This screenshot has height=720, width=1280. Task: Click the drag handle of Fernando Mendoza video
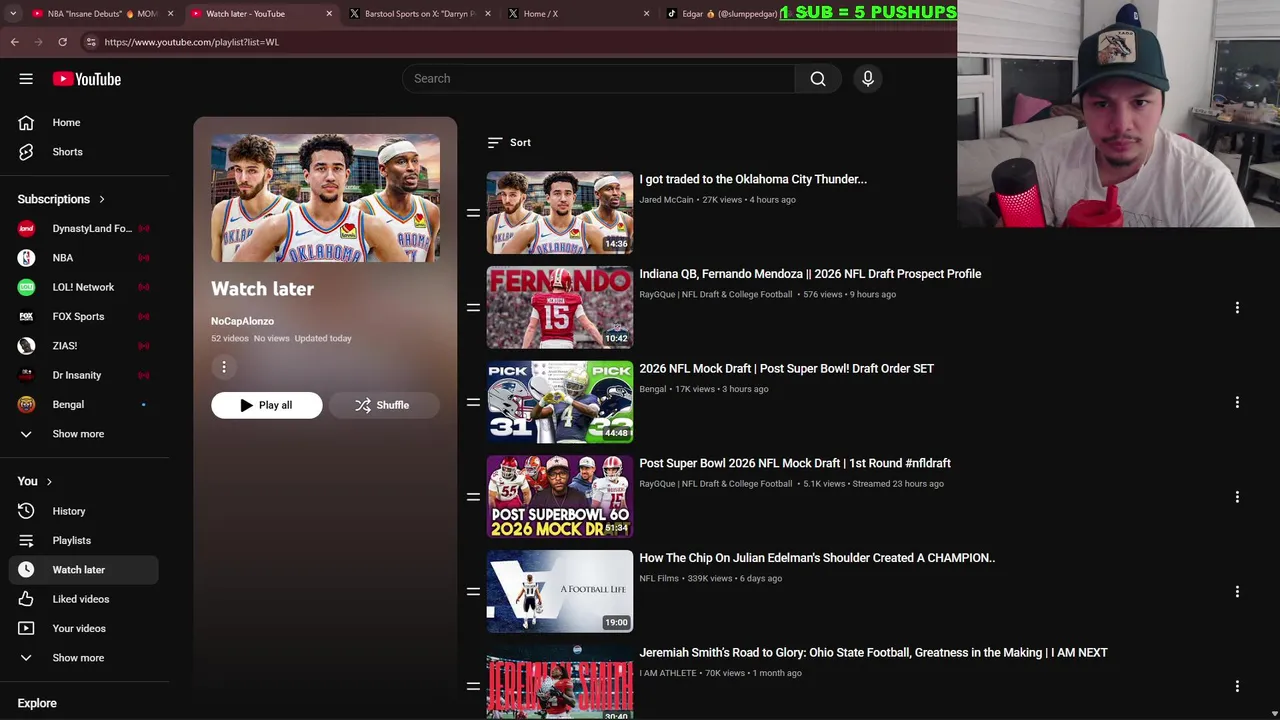pyautogui.click(x=473, y=308)
